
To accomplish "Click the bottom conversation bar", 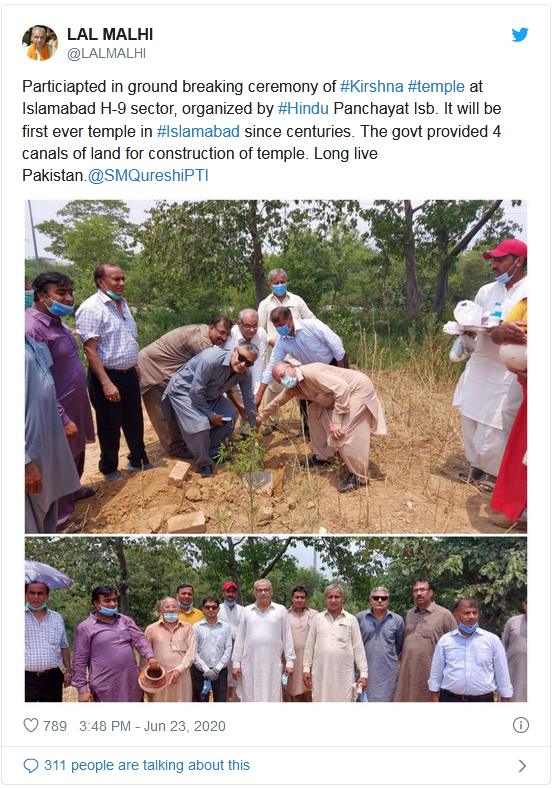I will [276, 765].
